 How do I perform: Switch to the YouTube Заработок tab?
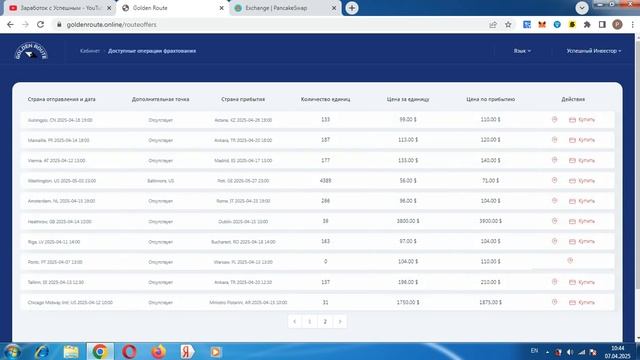click(60, 8)
